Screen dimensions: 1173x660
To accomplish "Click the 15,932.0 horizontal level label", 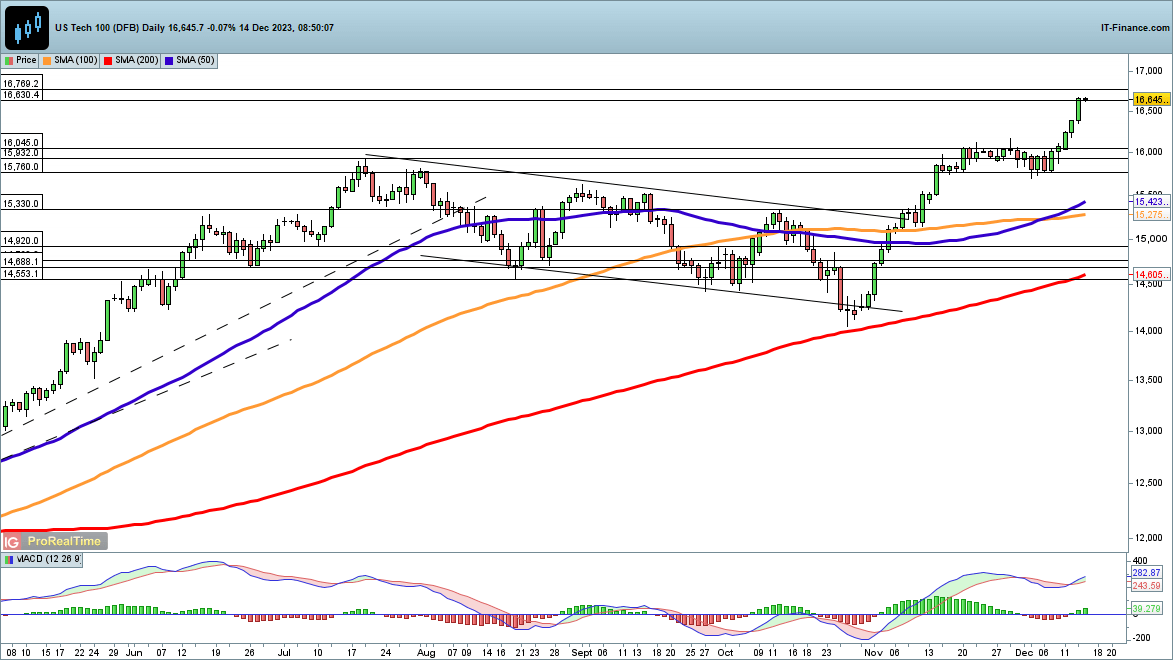I will 21,153.
